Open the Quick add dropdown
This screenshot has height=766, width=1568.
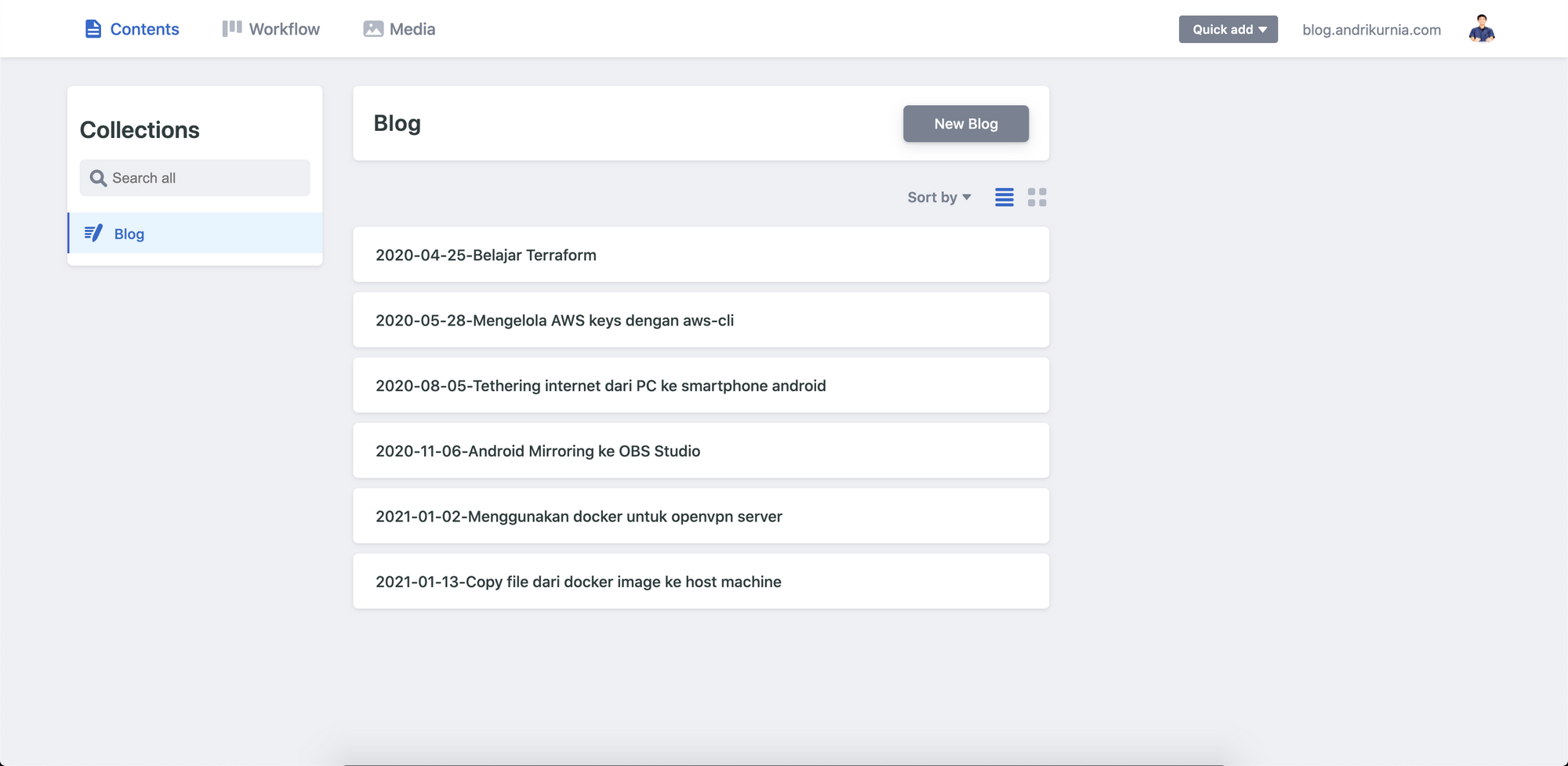coord(1228,29)
